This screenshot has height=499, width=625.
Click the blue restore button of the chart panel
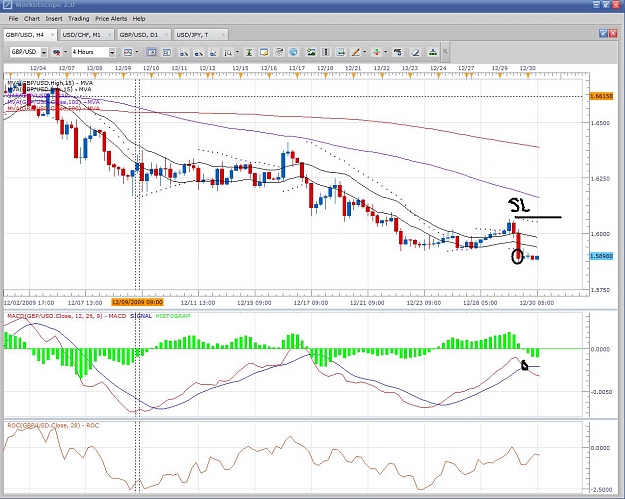[603, 33]
